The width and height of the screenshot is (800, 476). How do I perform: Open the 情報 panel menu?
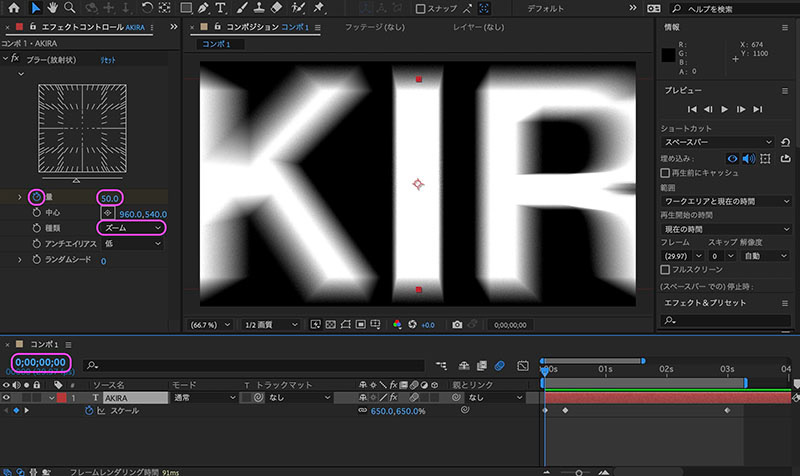[x=785, y=28]
